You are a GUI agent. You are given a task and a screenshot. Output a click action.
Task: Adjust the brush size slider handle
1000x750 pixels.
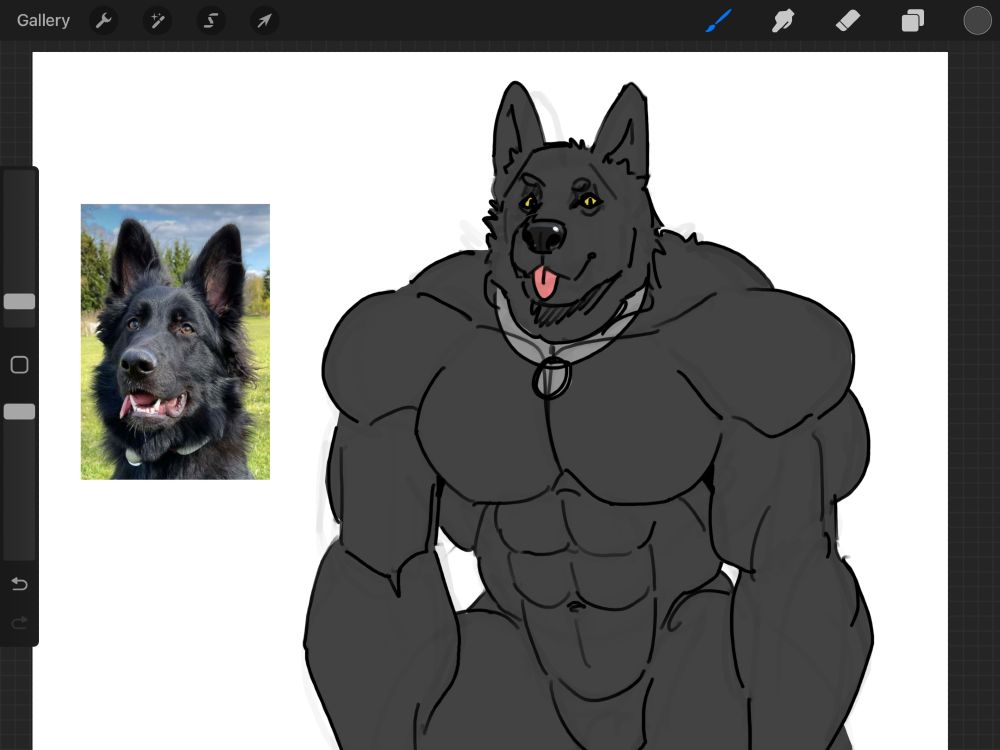tap(20, 302)
